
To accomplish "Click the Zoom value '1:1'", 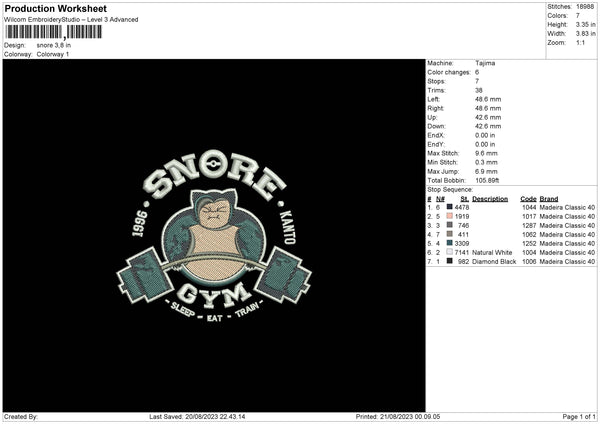I will [580, 42].
